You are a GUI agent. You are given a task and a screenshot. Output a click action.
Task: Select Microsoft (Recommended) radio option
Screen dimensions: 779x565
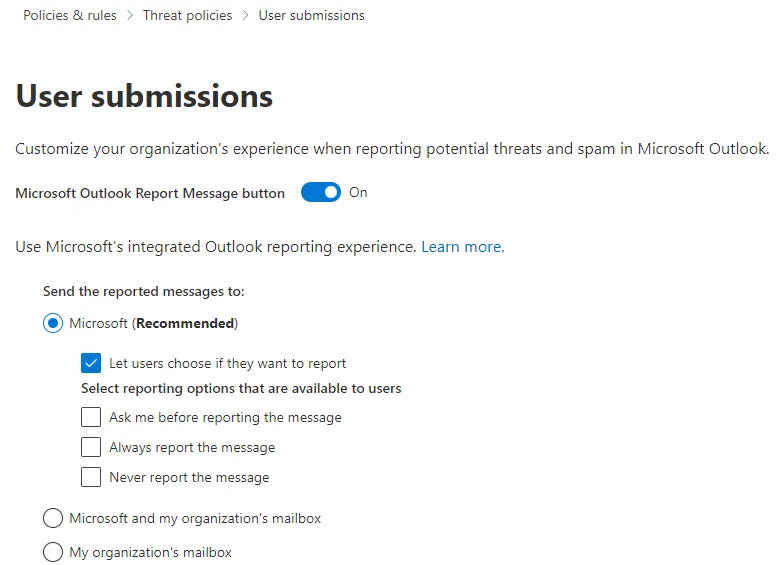tap(53, 323)
